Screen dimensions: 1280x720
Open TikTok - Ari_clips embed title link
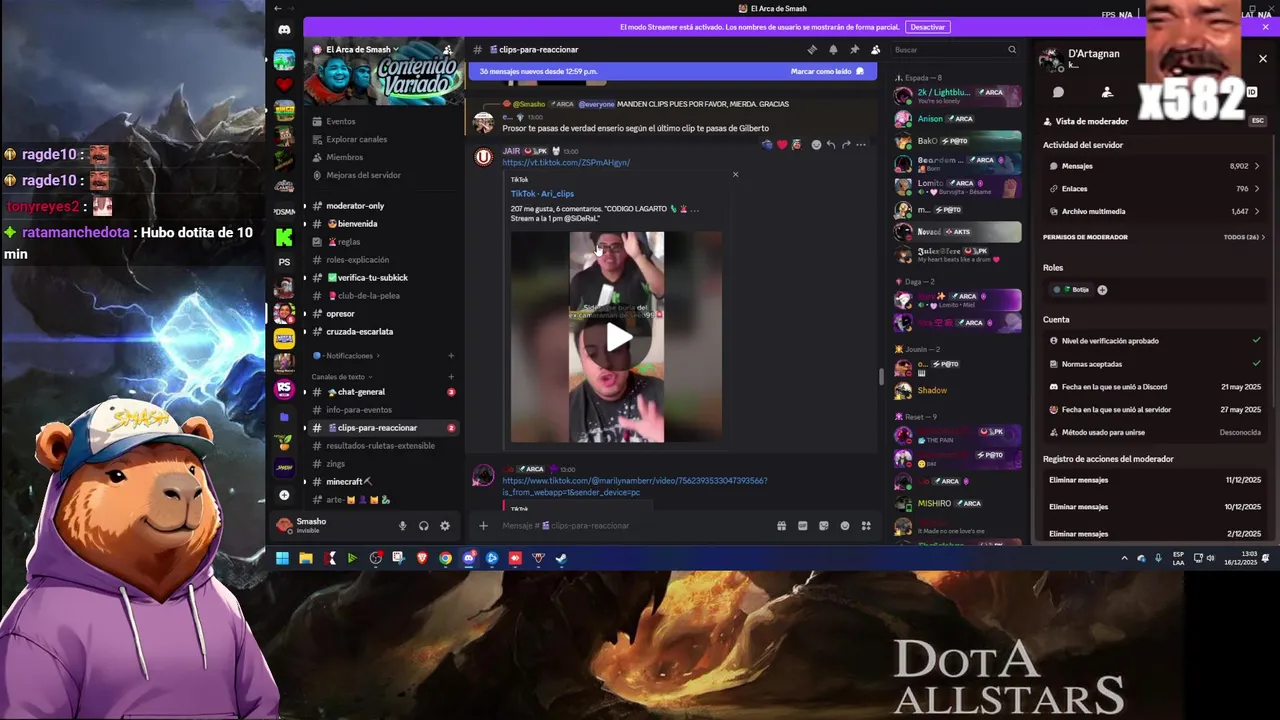[x=542, y=194]
